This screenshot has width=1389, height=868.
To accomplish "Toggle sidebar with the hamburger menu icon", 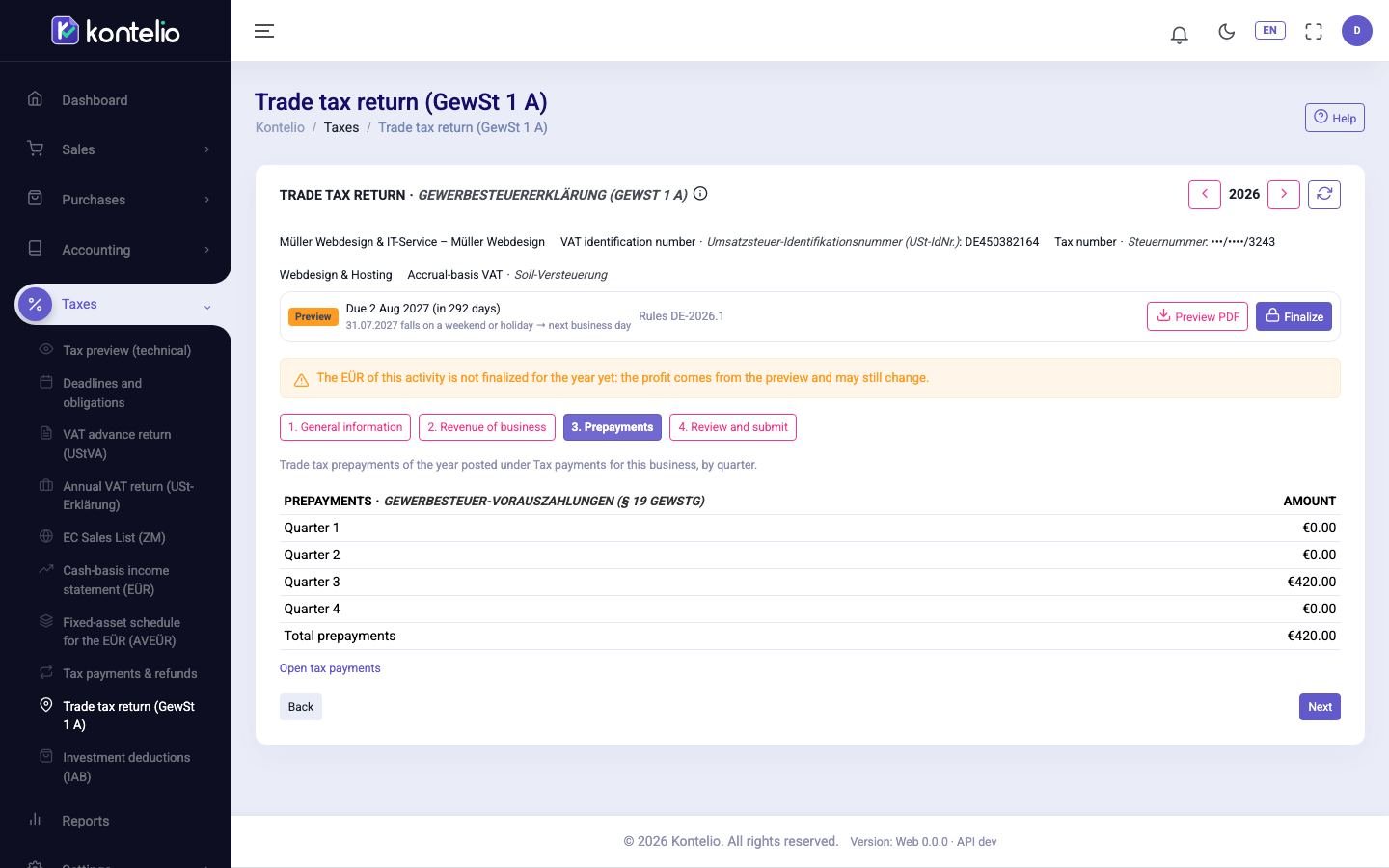I will 264,31.
